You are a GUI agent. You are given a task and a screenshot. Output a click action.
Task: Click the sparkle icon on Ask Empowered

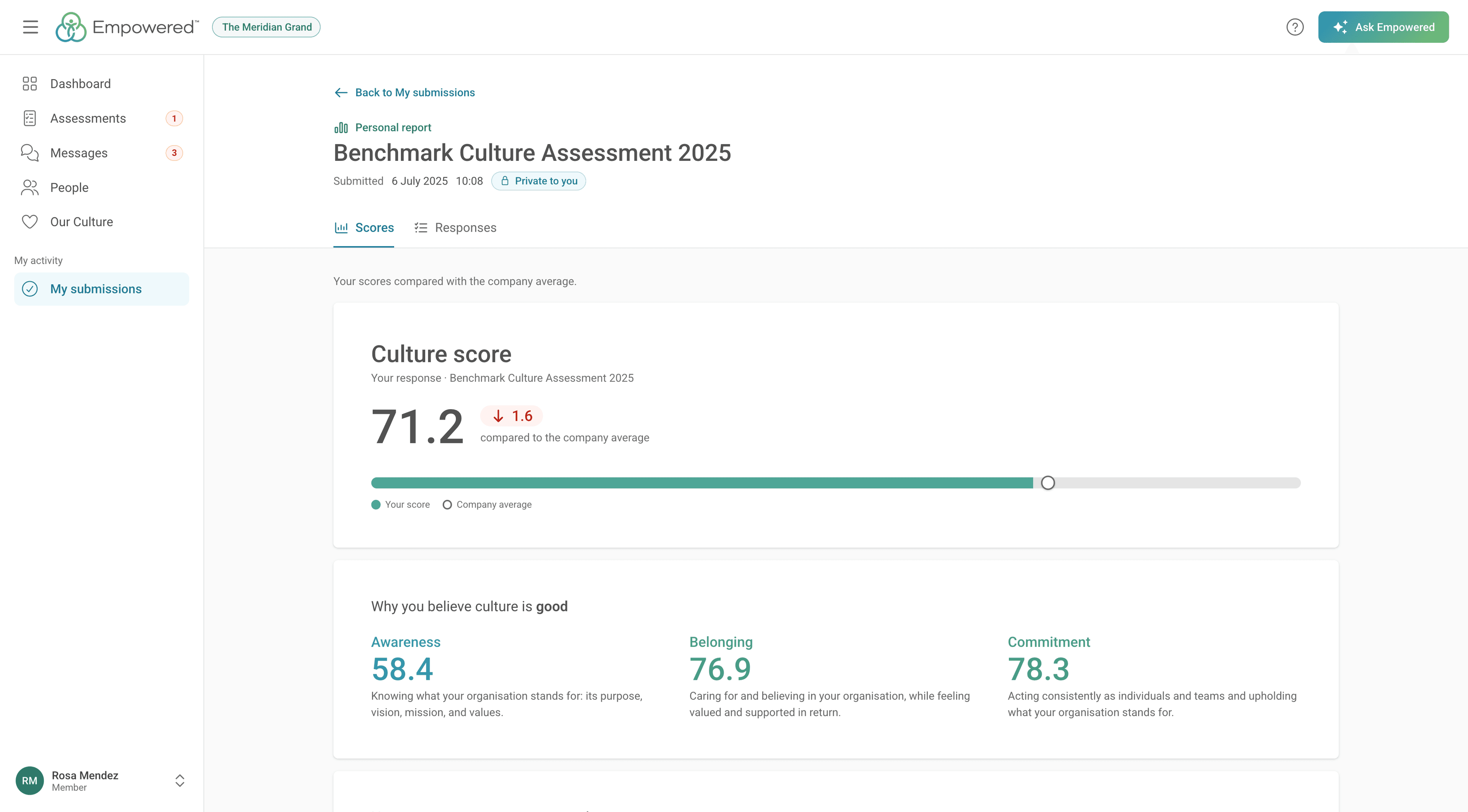point(1340,27)
